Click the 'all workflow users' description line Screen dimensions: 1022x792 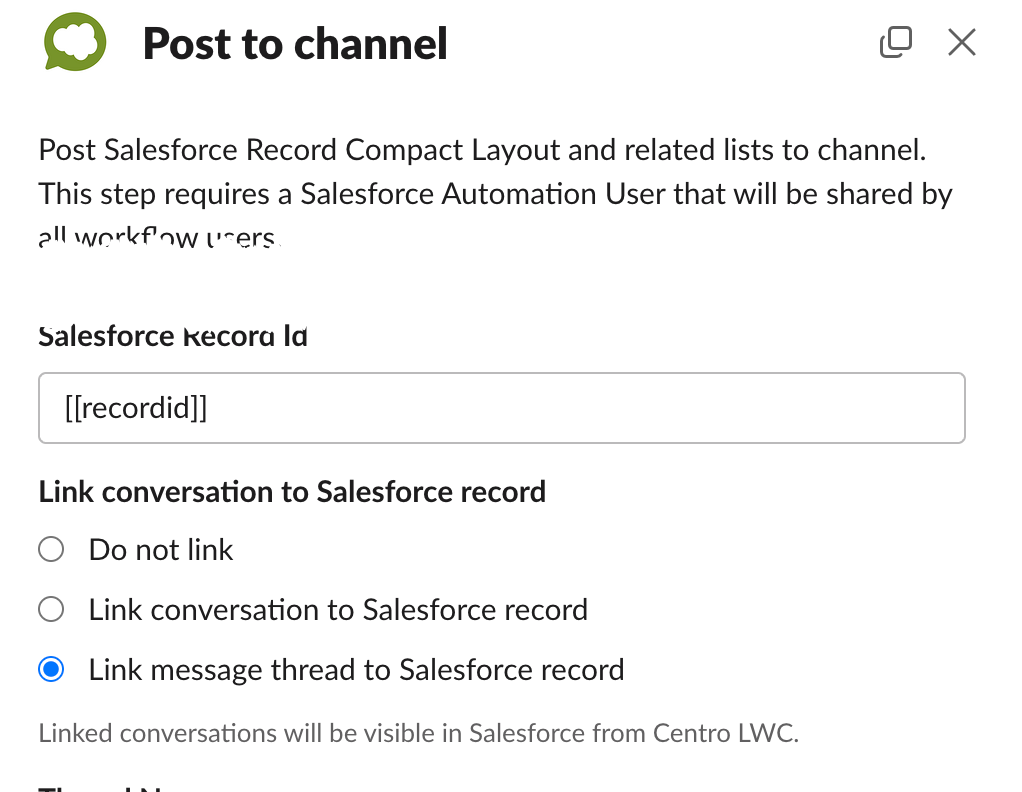[x=160, y=237]
